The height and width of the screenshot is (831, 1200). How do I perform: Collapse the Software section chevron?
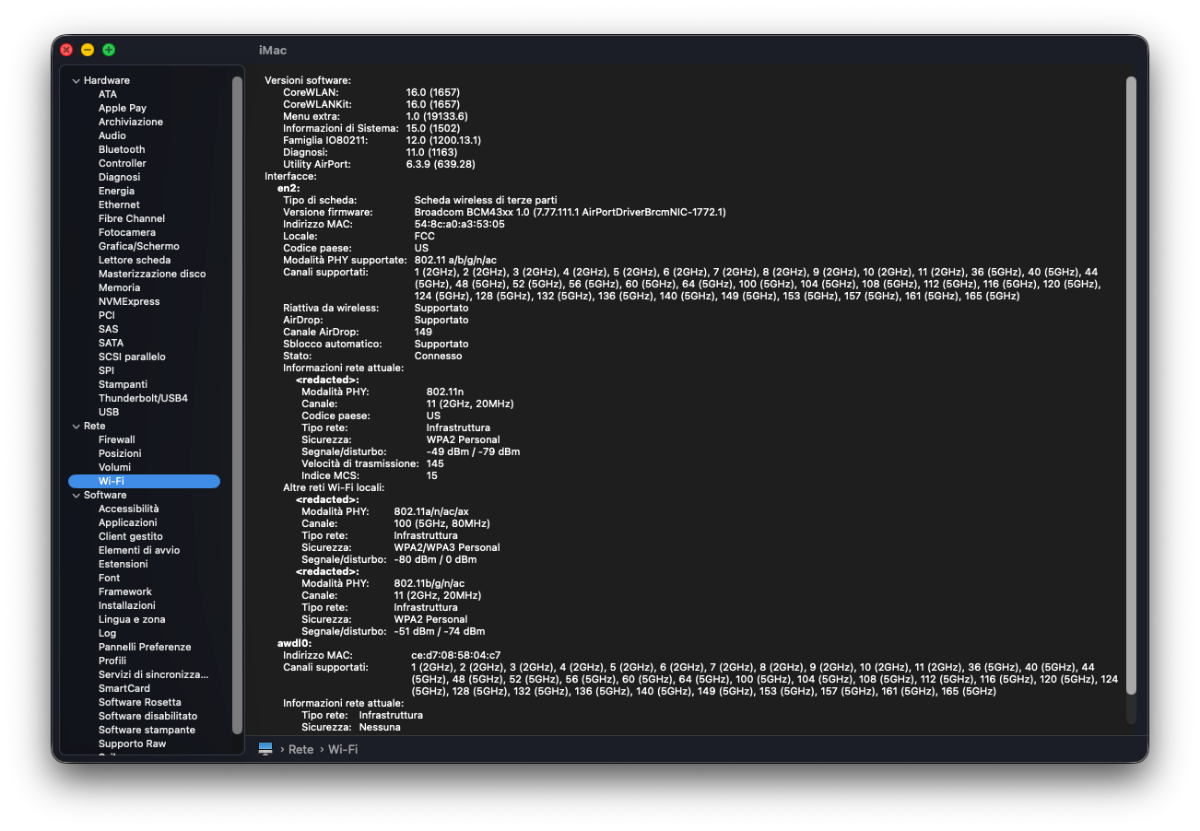(x=76, y=495)
